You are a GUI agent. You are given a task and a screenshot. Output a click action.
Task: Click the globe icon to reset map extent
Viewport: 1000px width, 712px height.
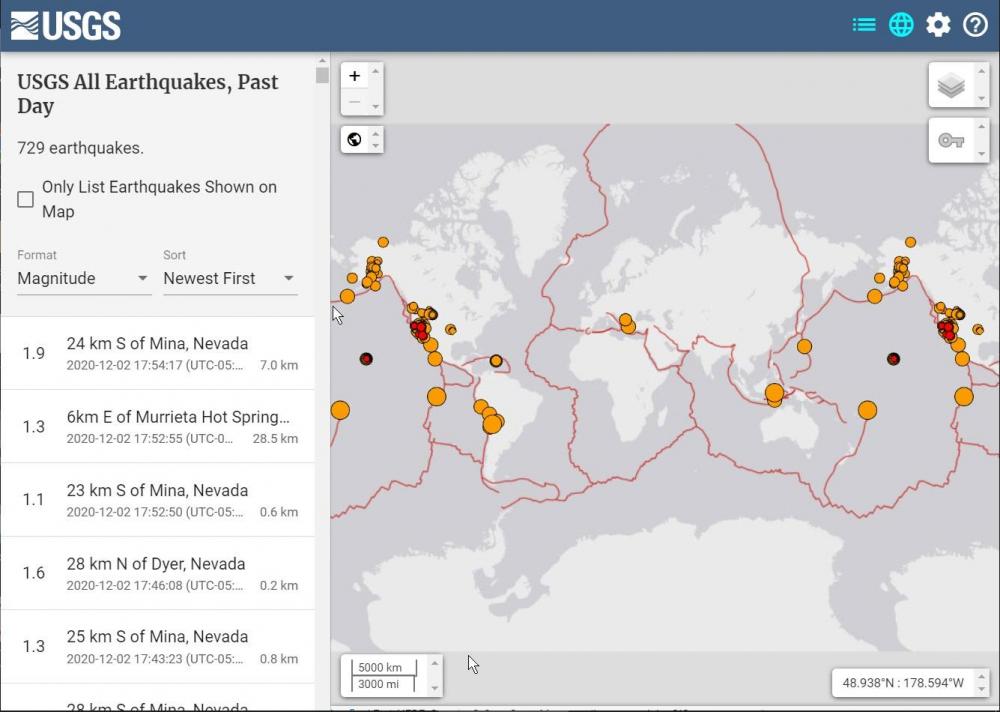click(x=354, y=139)
